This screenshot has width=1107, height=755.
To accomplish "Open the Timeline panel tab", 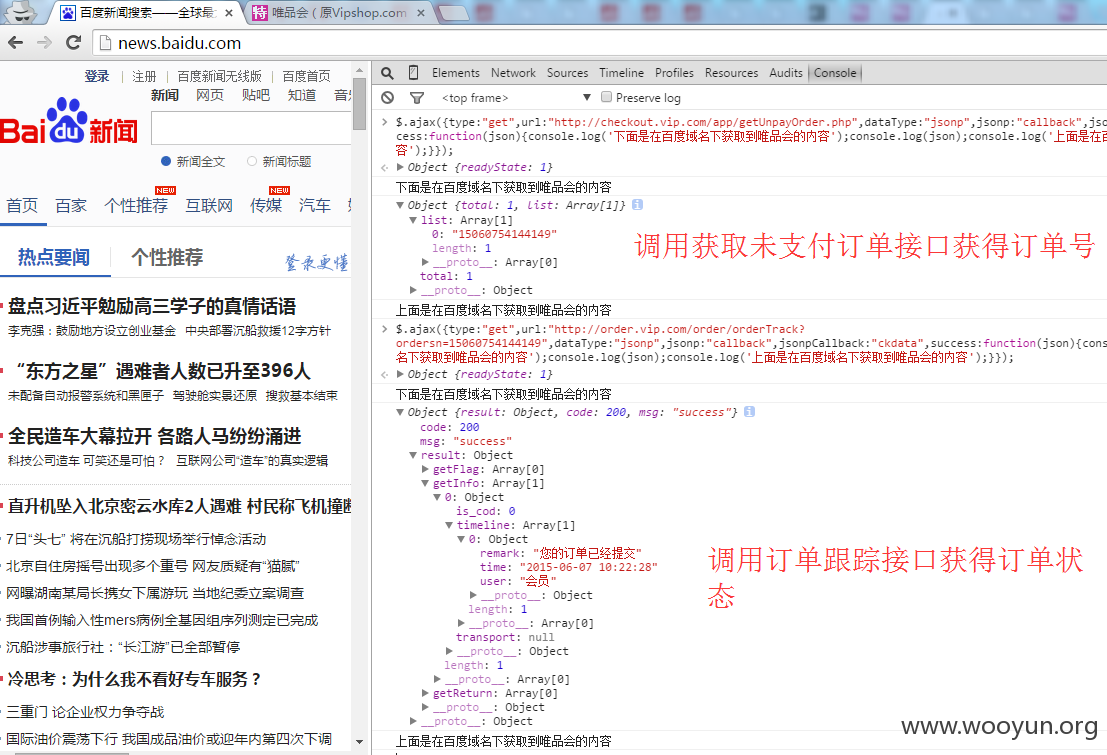I will (621, 73).
